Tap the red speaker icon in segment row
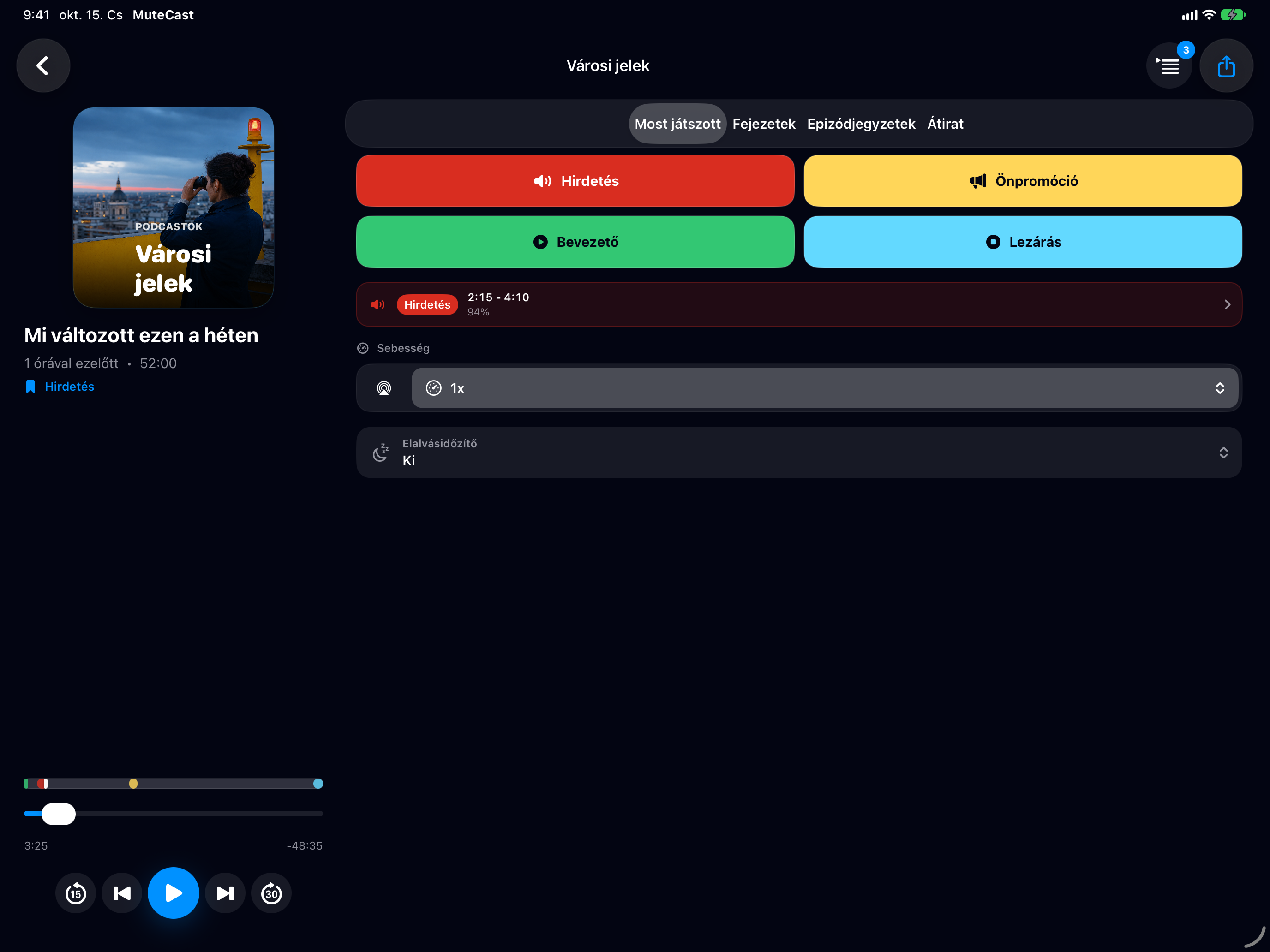The image size is (1270, 952). coord(378,305)
